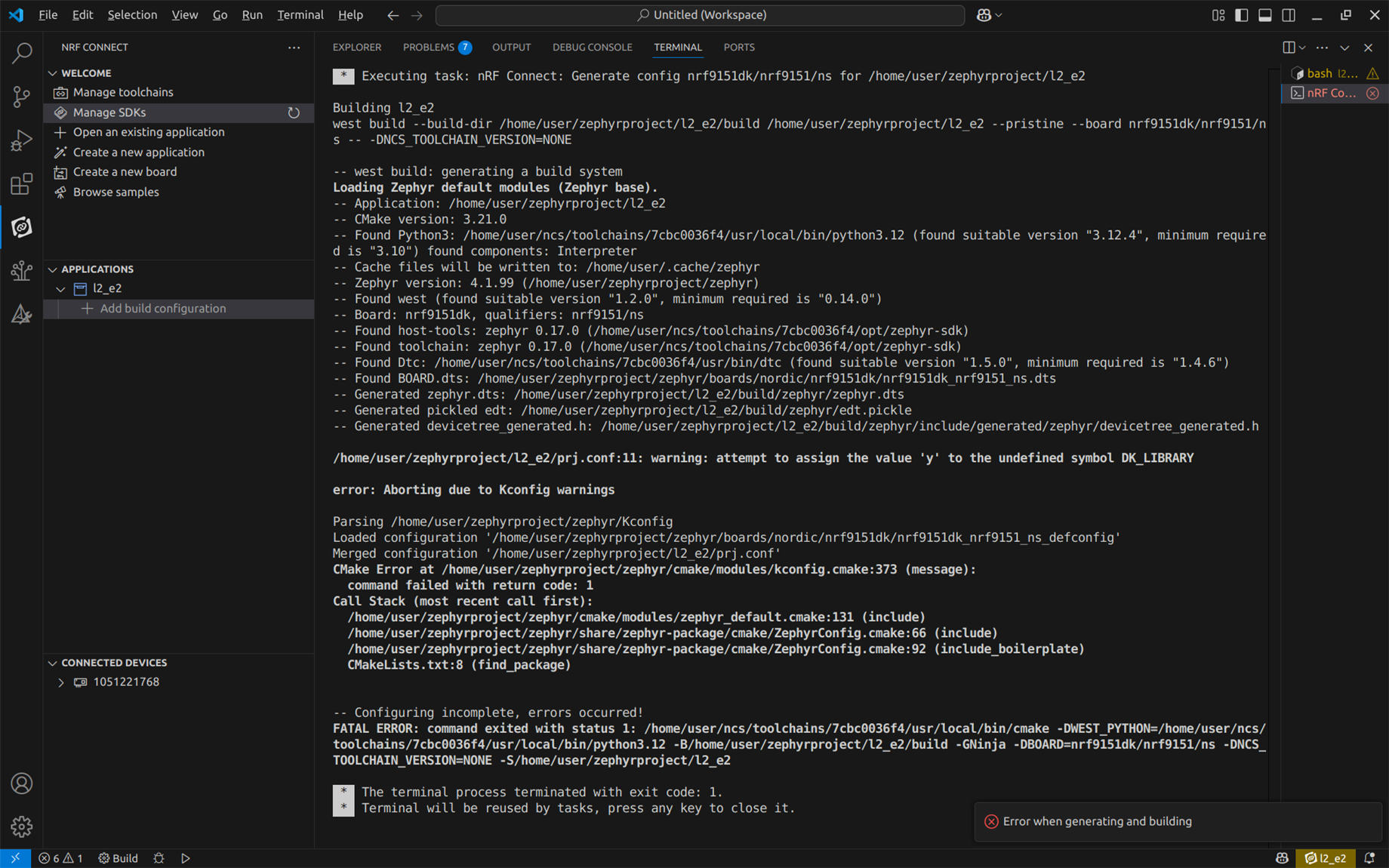Click the run play icon in status bar
1389x868 pixels.
click(185, 858)
